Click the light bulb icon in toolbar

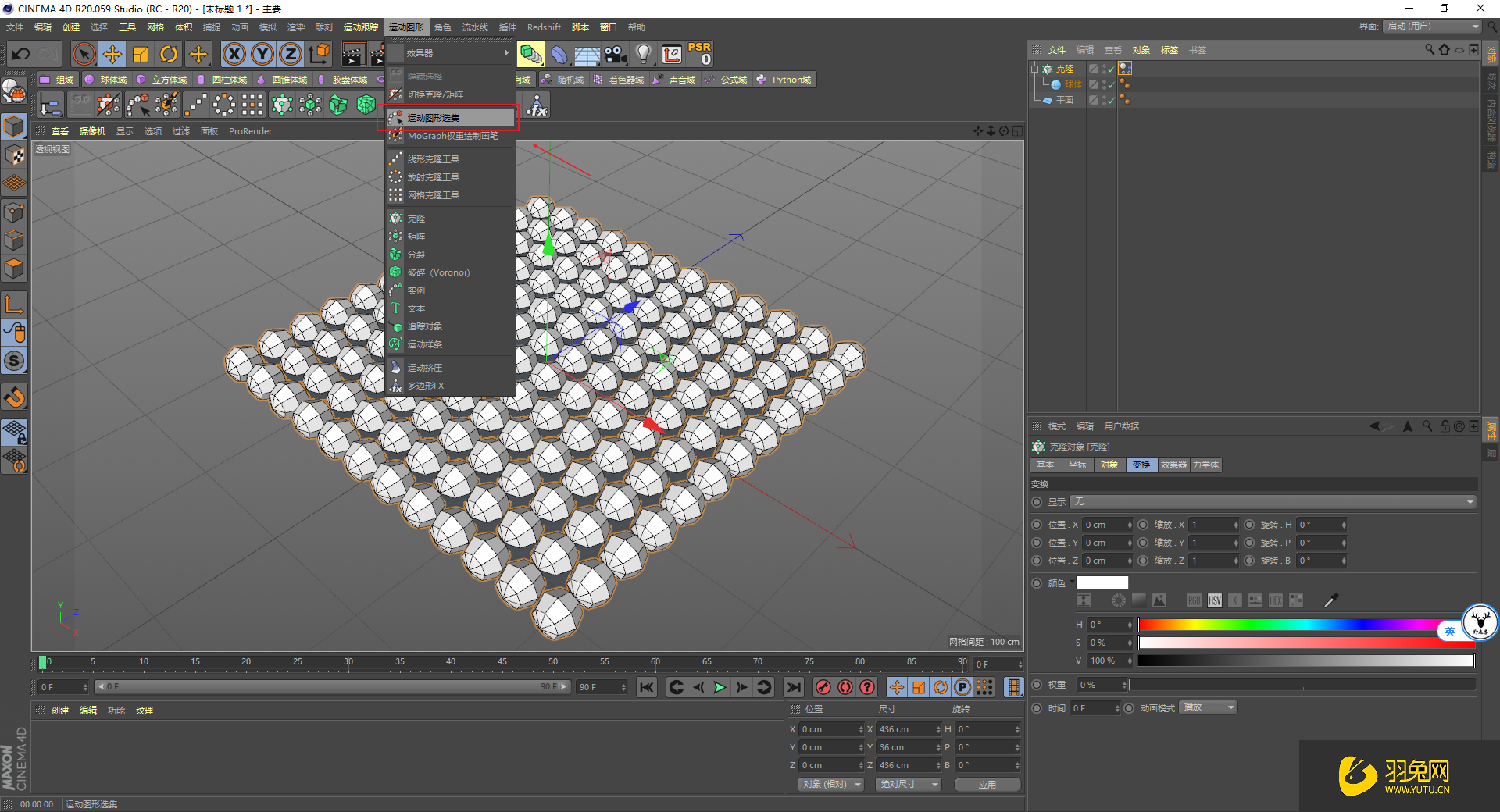pyautogui.click(x=643, y=54)
